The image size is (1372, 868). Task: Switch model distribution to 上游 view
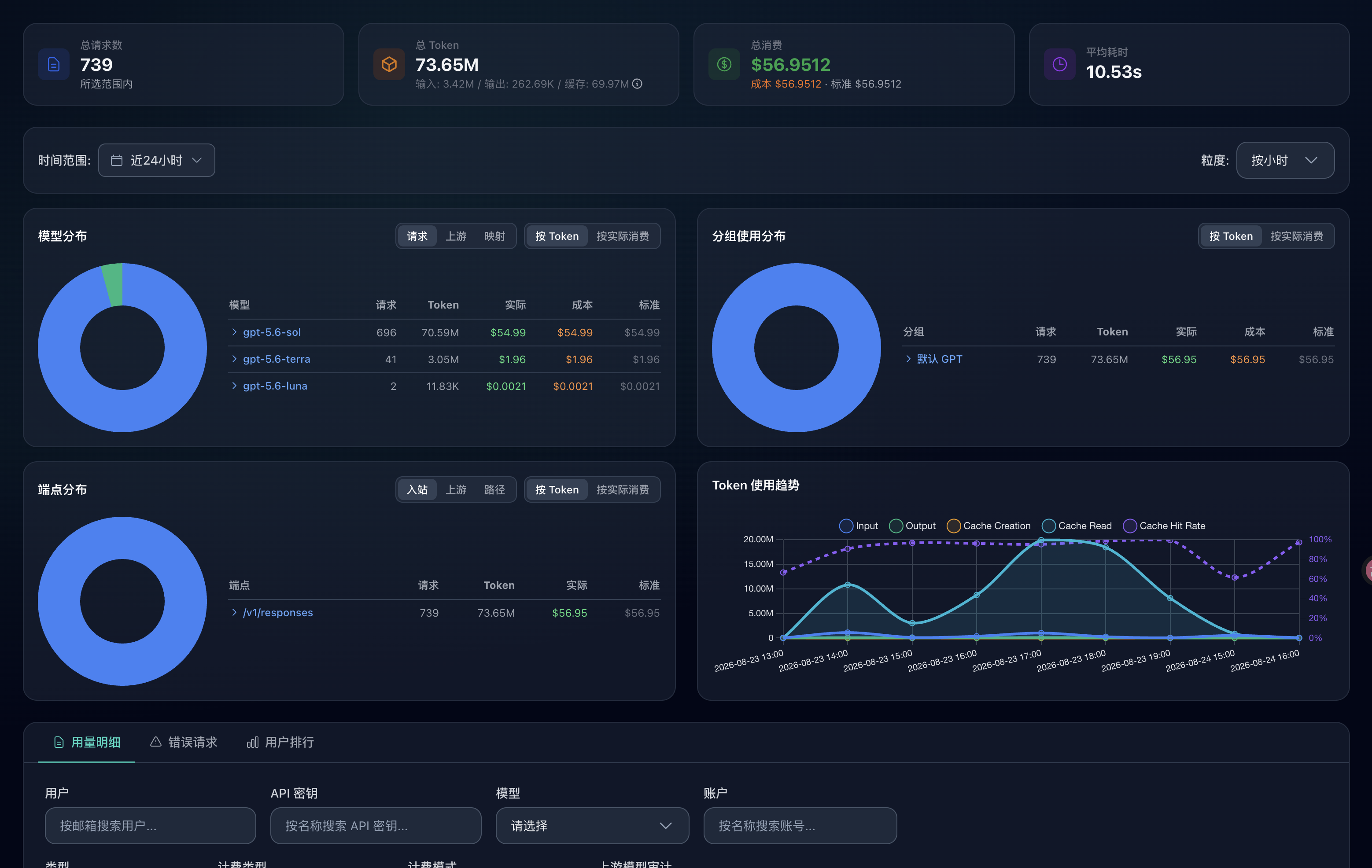click(456, 236)
